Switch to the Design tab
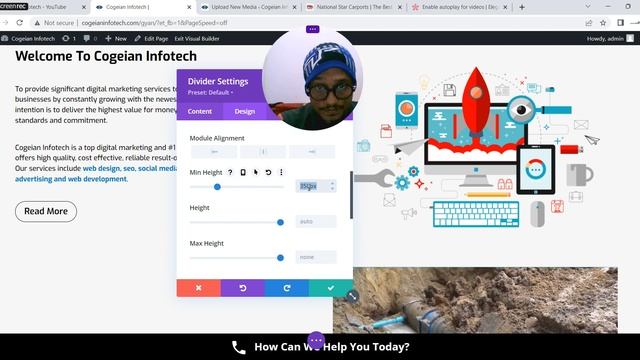Viewport: 640px width, 360px height. tap(244, 111)
